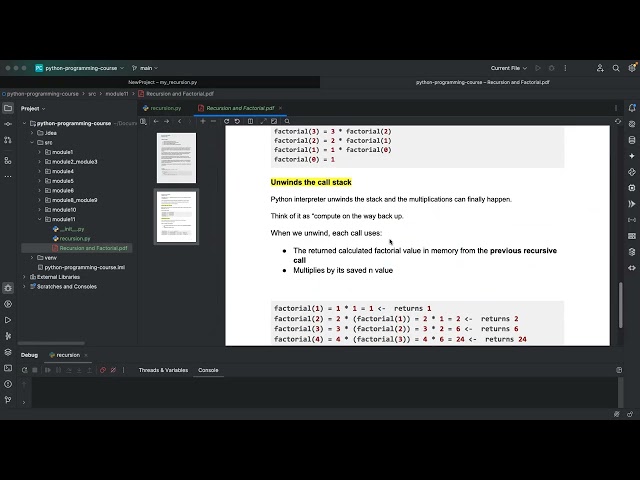
Task: Open Notifications bell icon
Action: coord(632,108)
